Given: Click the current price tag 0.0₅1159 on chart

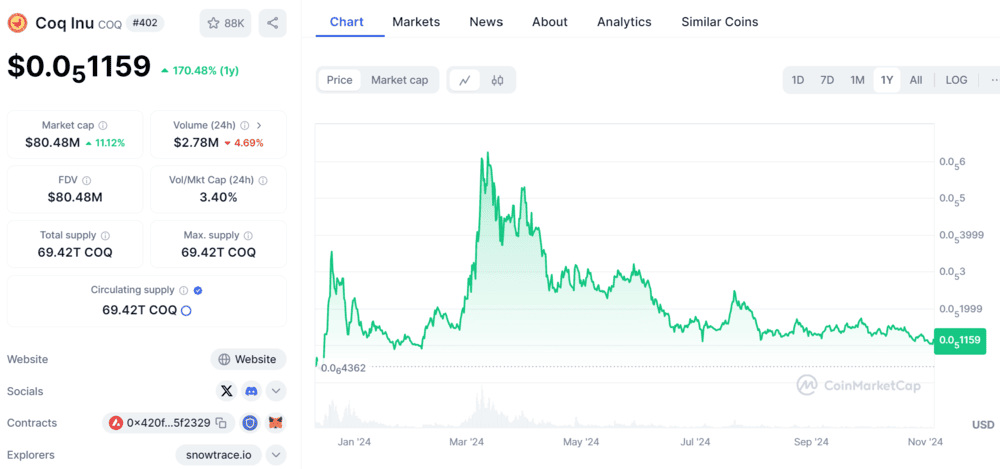Looking at the screenshot, I should (x=959, y=340).
